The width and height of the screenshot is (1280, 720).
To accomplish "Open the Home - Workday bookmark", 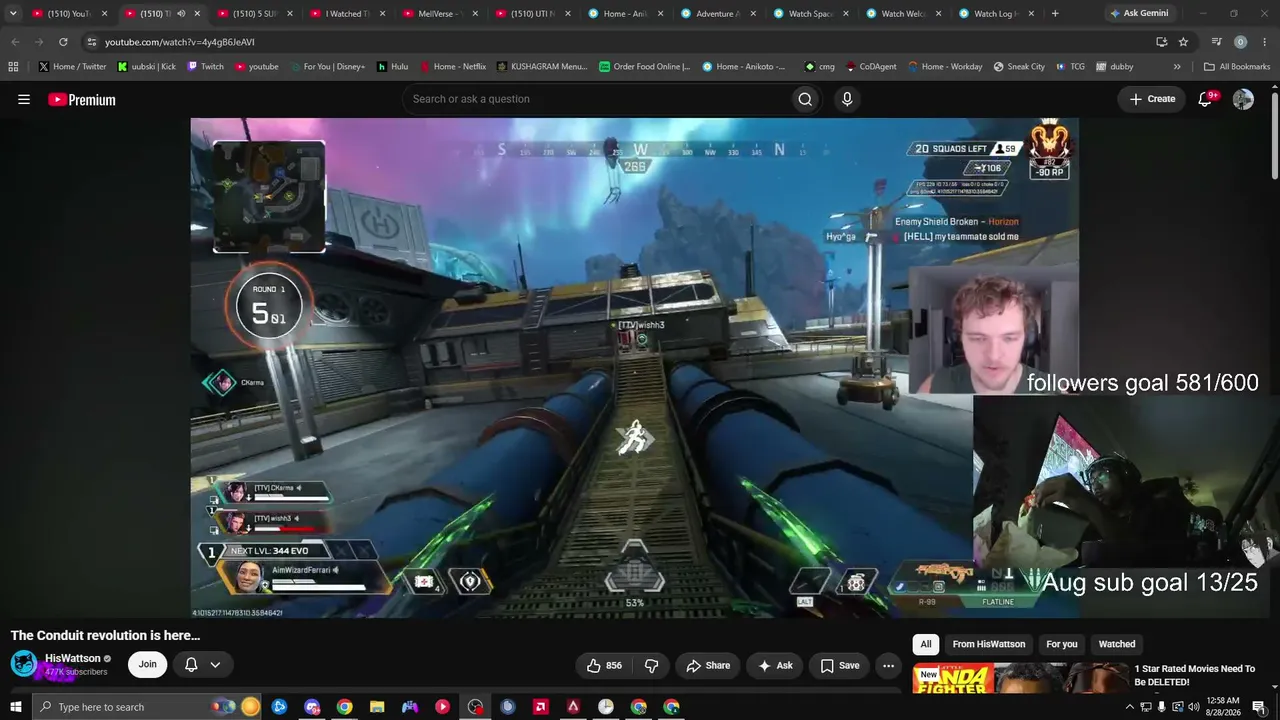I will click(945, 67).
